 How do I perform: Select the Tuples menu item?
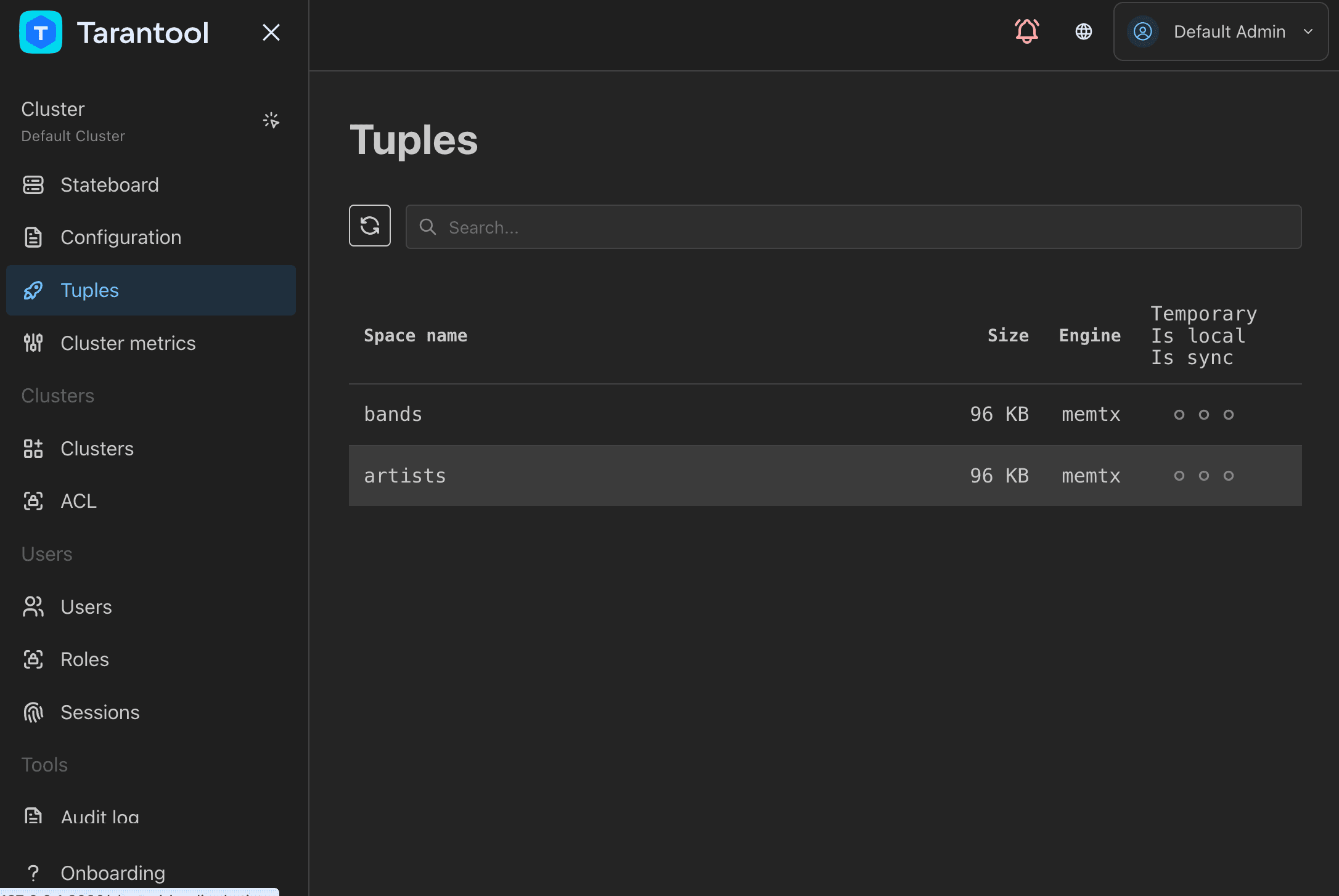click(x=151, y=290)
